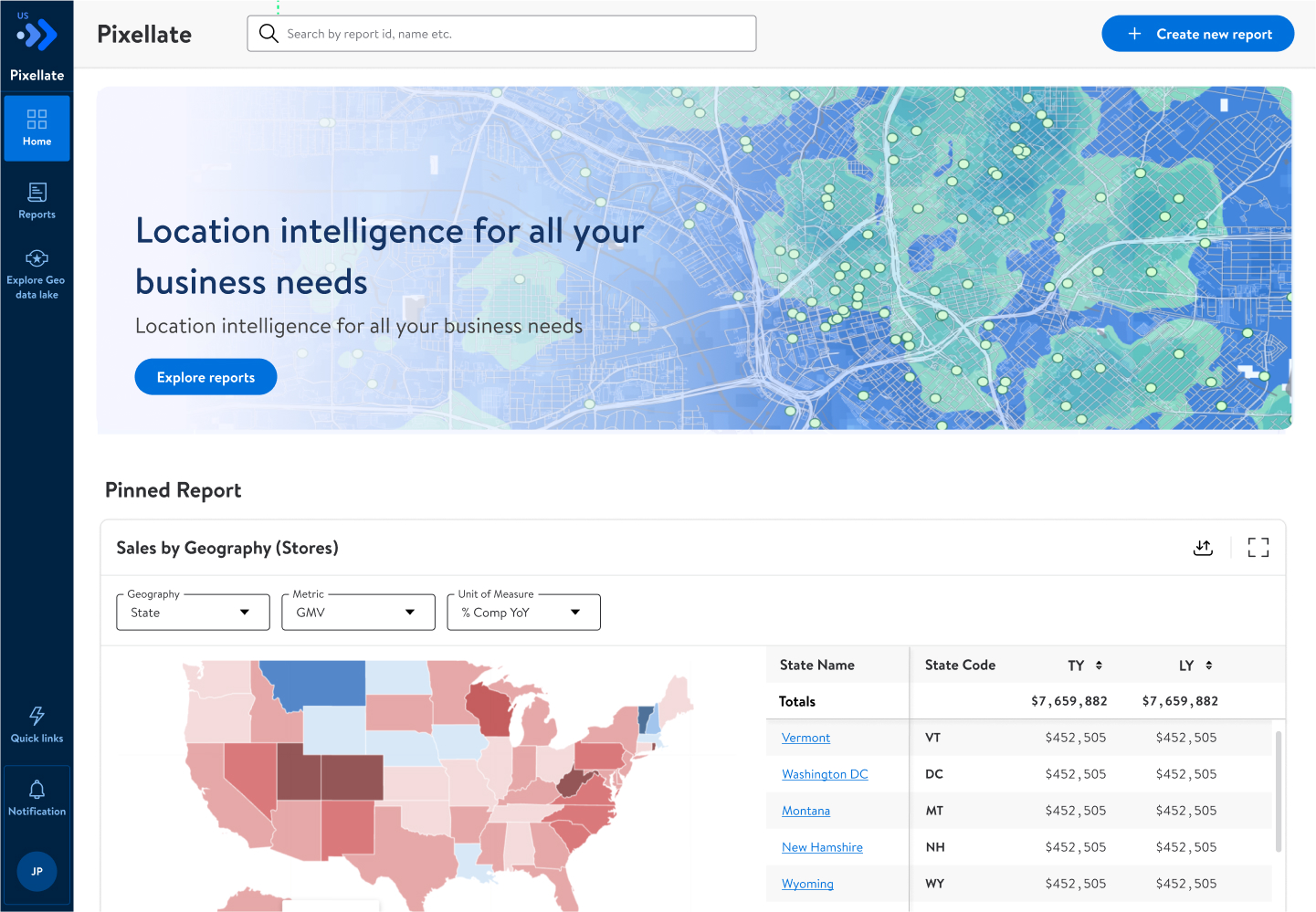
Task: Sort table by LY column
Action: (1208, 666)
